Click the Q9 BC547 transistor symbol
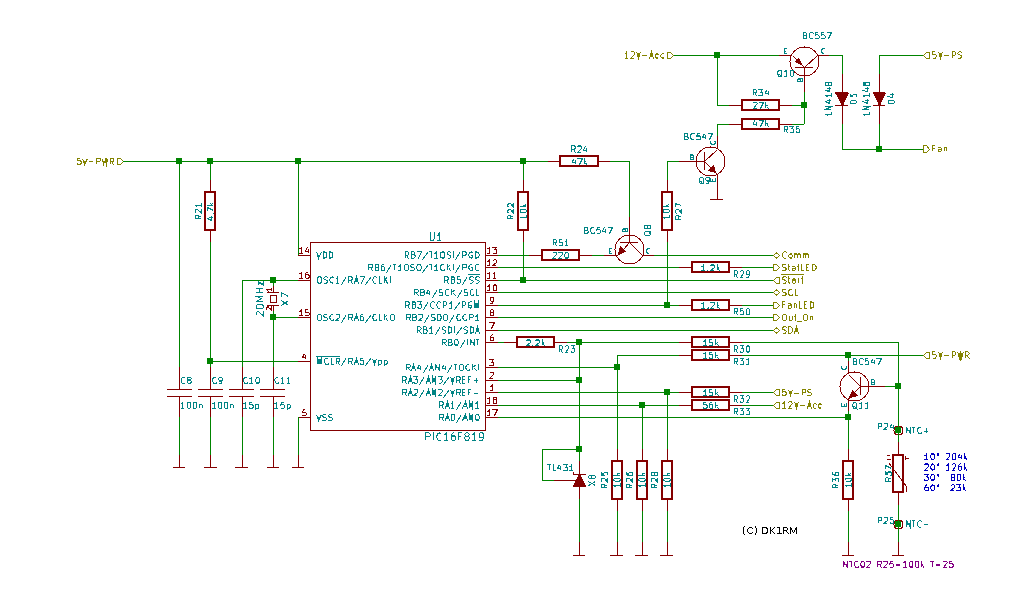The image size is (1024, 600). pos(712,161)
